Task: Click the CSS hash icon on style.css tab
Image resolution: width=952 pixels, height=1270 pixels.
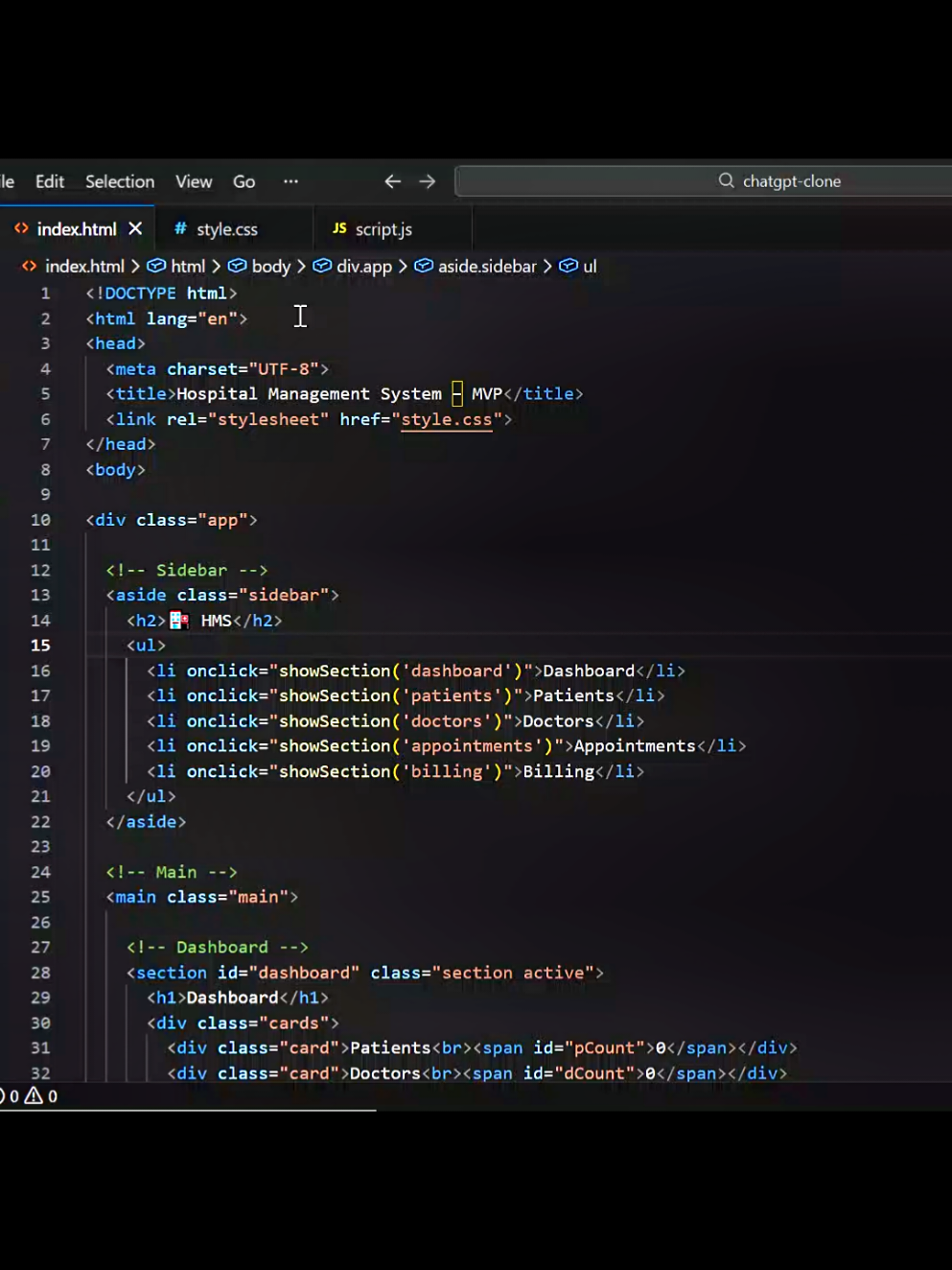Action: [x=180, y=228]
